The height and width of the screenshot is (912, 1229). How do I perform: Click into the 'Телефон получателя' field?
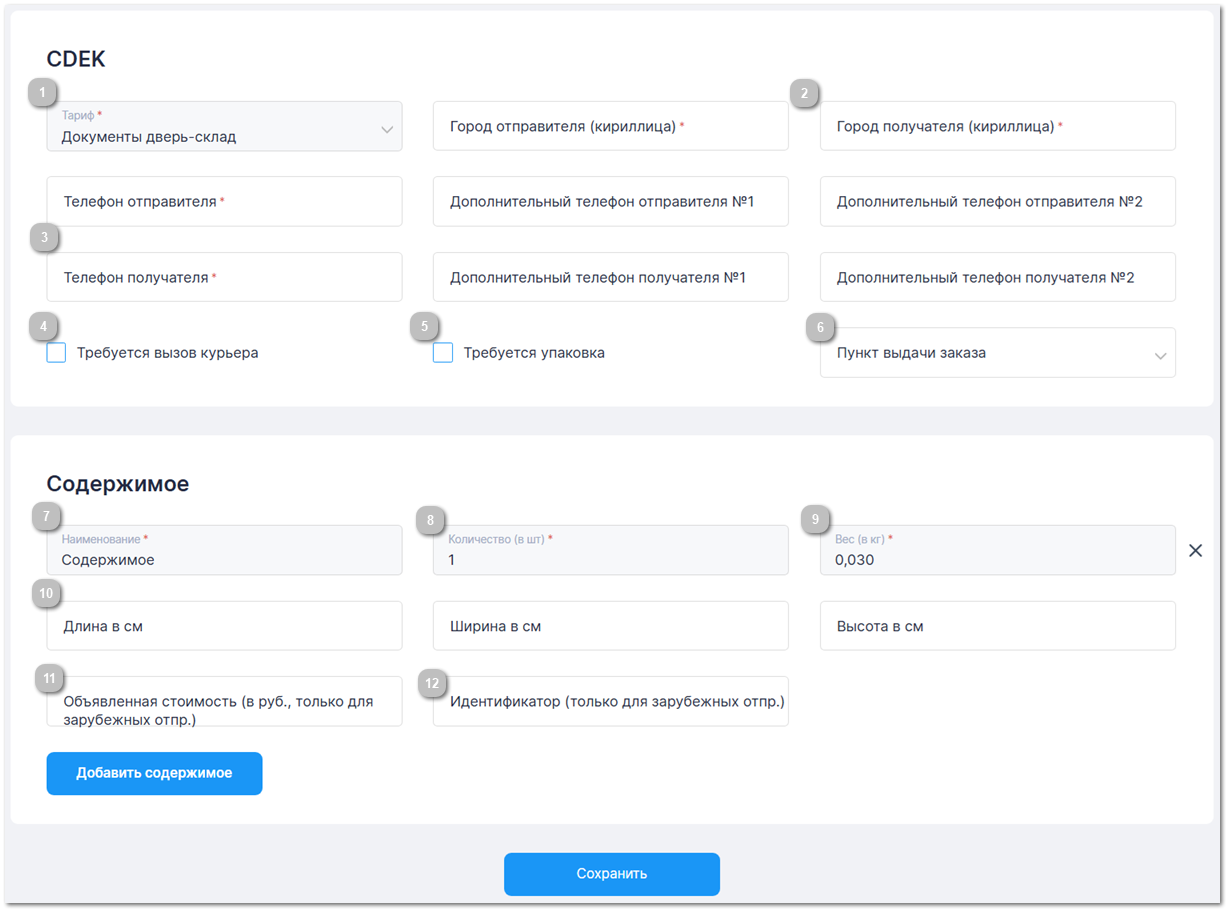click(224, 278)
